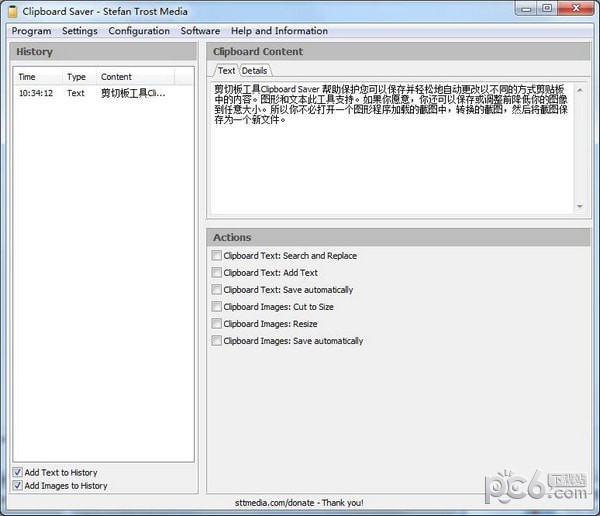Open the sttmedia.com/donate link
This screenshot has height=516, width=600.
tap(299, 503)
